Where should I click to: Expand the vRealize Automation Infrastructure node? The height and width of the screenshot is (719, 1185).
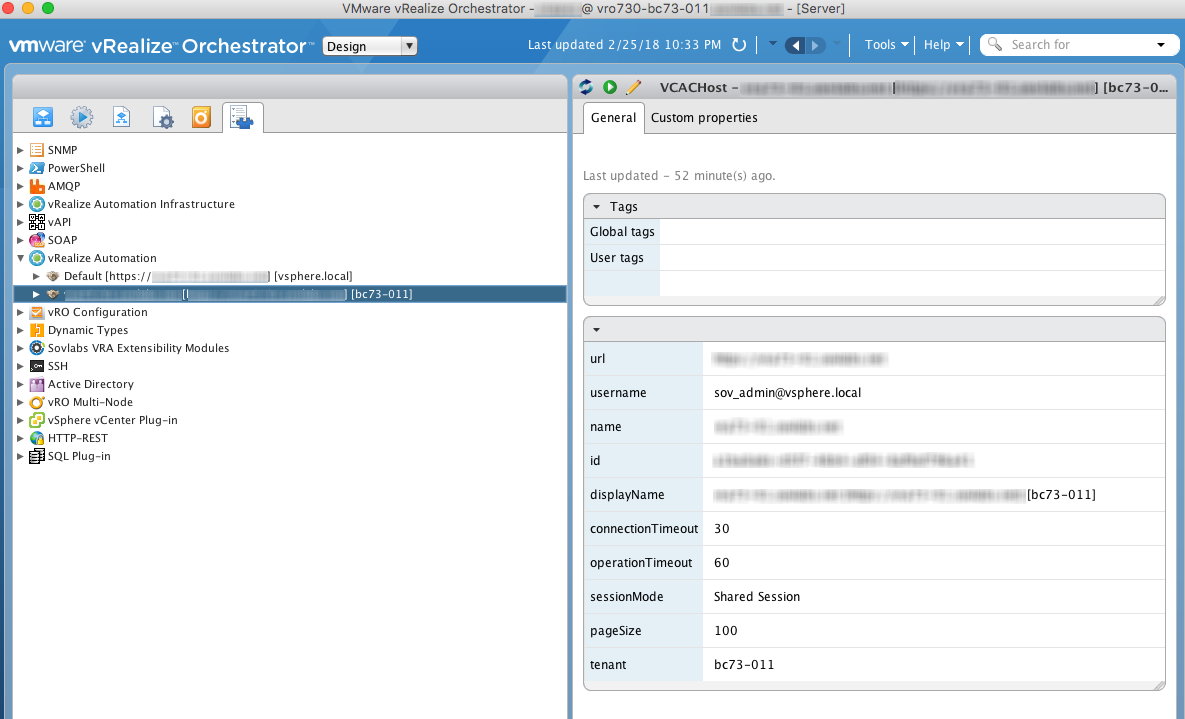pyautogui.click(x=20, y=204)
